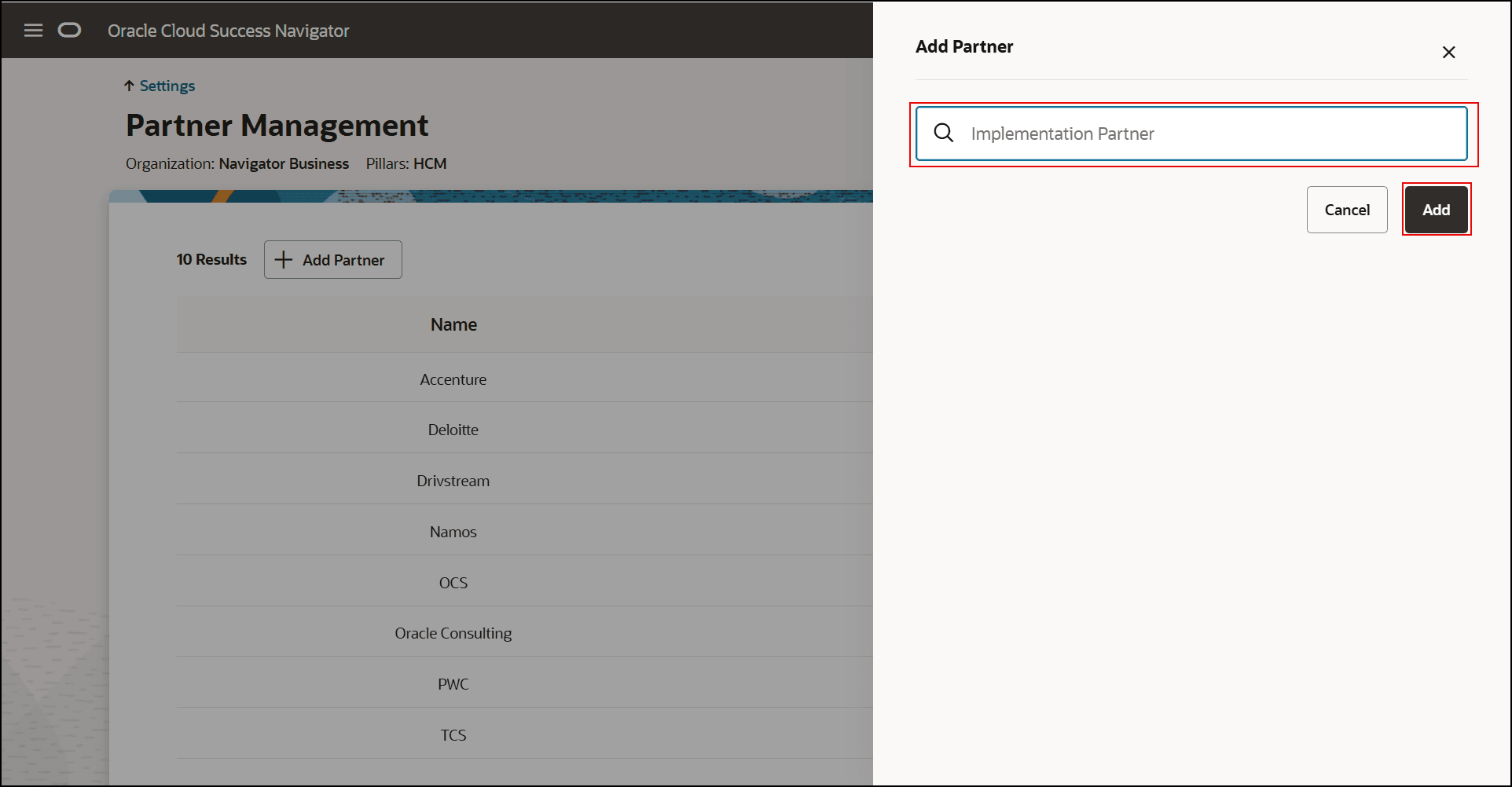Select the TCS row
Screen dimensions: 1512x787
pos(525,735)
